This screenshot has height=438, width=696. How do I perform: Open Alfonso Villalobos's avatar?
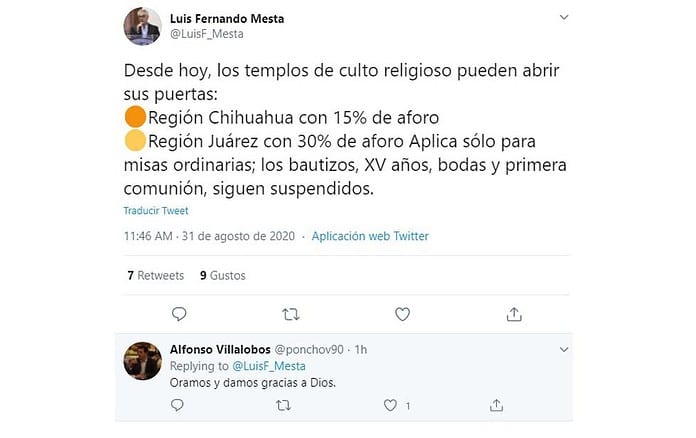click(x=142, y=360)
